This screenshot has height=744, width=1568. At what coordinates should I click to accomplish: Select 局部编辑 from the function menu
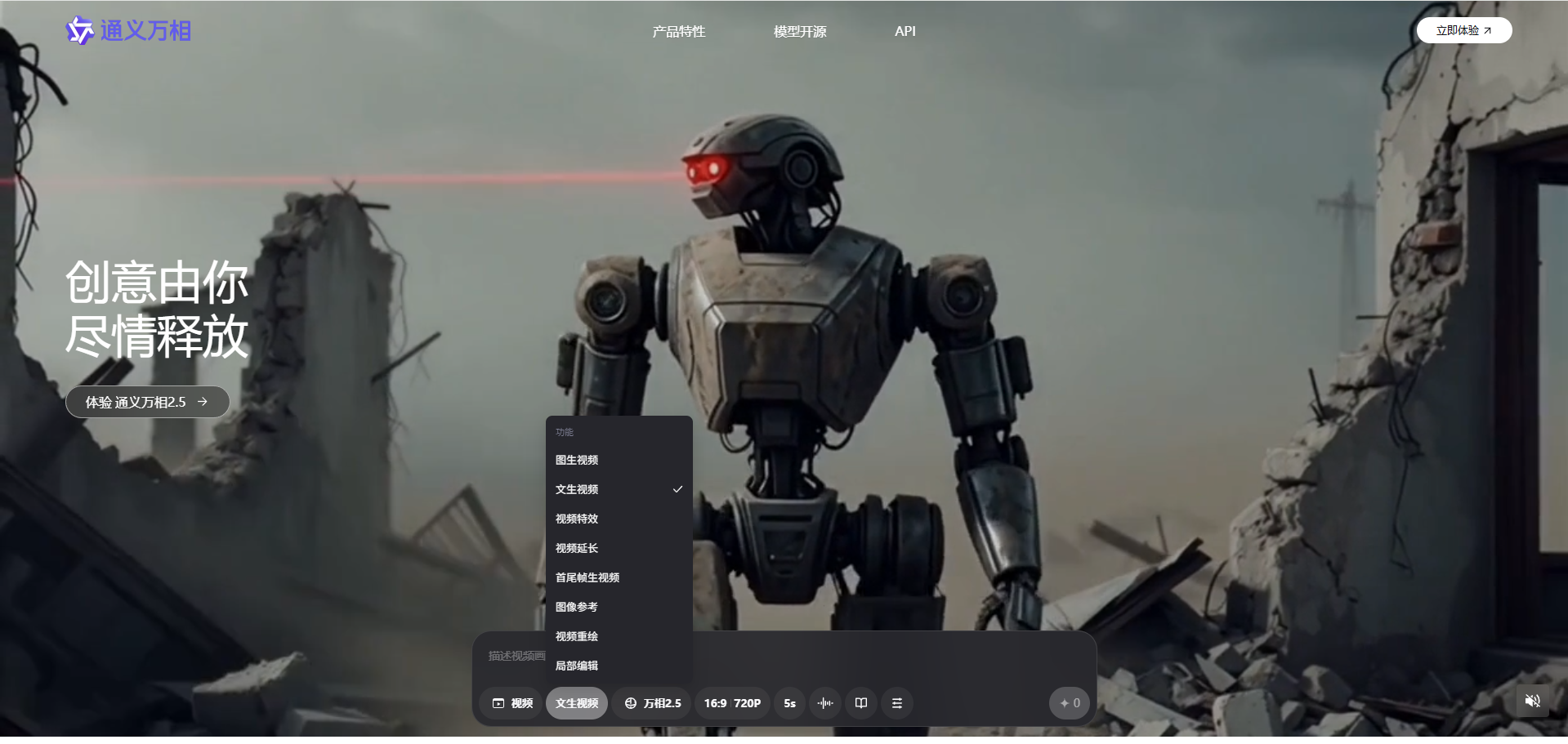pos(577,666)
